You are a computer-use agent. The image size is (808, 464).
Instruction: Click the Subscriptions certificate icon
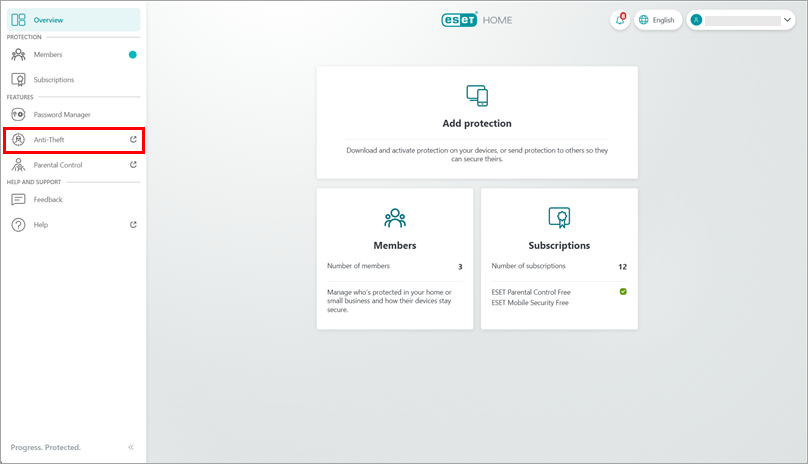click(558, 217)
